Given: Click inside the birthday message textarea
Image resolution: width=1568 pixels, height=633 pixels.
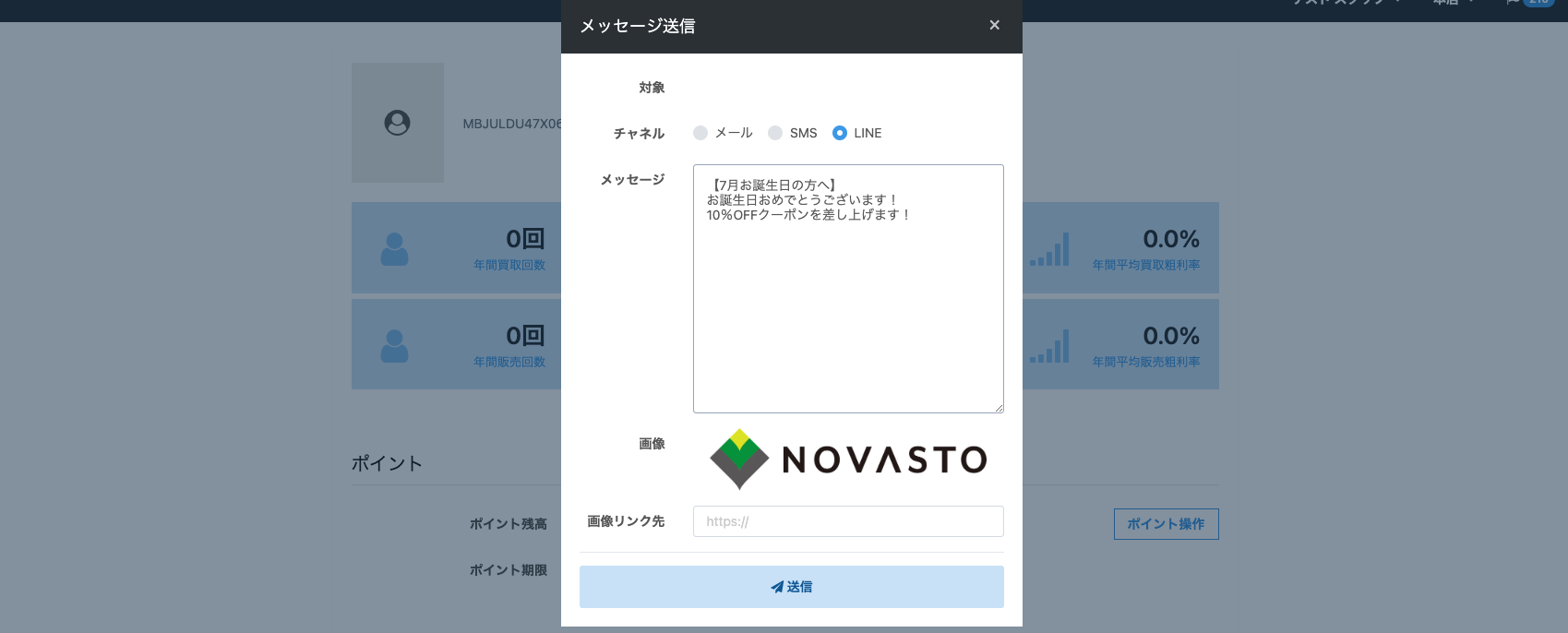Looking at the screenshot, I should (x=848, y=289).
